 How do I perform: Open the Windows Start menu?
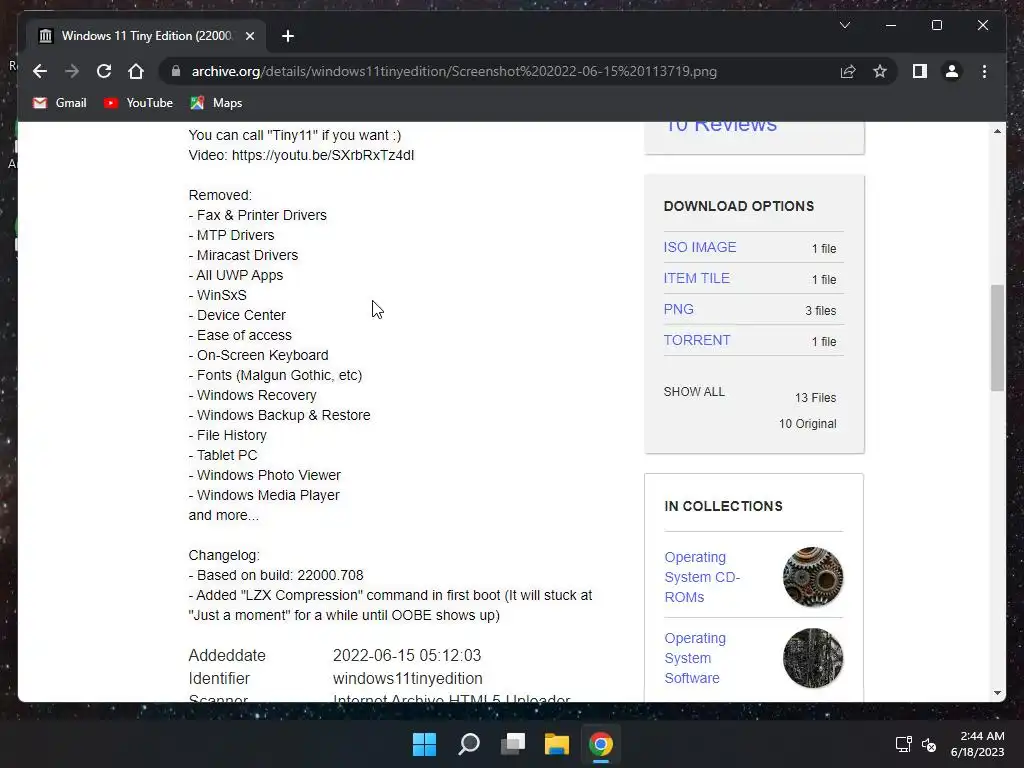[x=424, y=744]
